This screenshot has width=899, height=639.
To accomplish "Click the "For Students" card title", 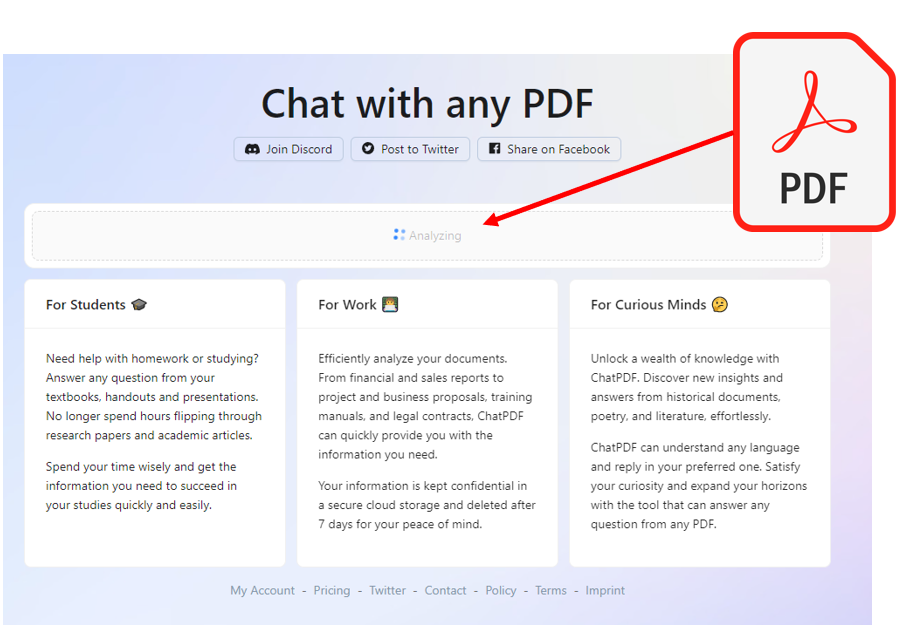I will click(85, 304).
